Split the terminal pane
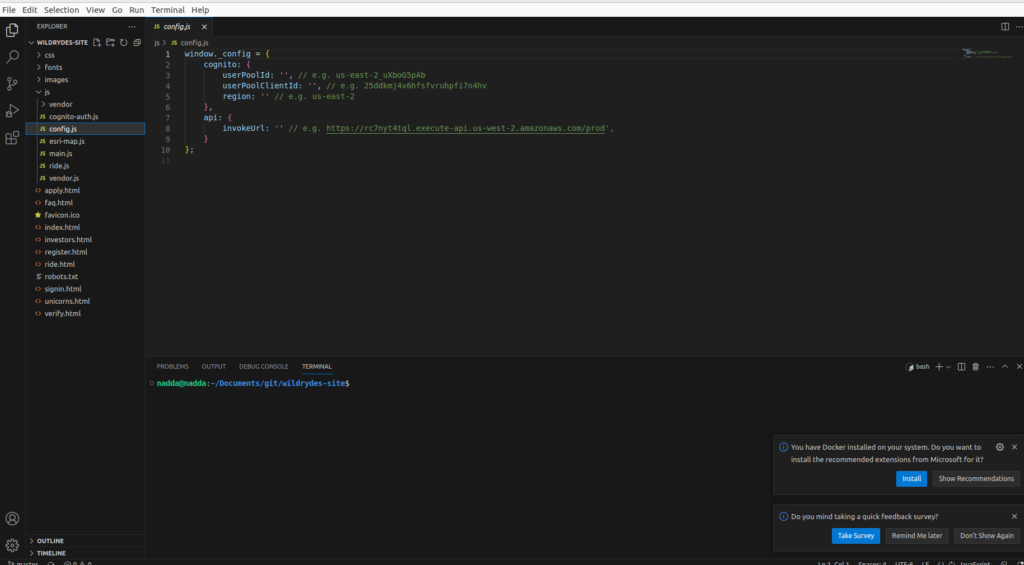Image resolution: width=1024 pixels, height=565 pixels. pyautogui.click(x=961, y=367)
